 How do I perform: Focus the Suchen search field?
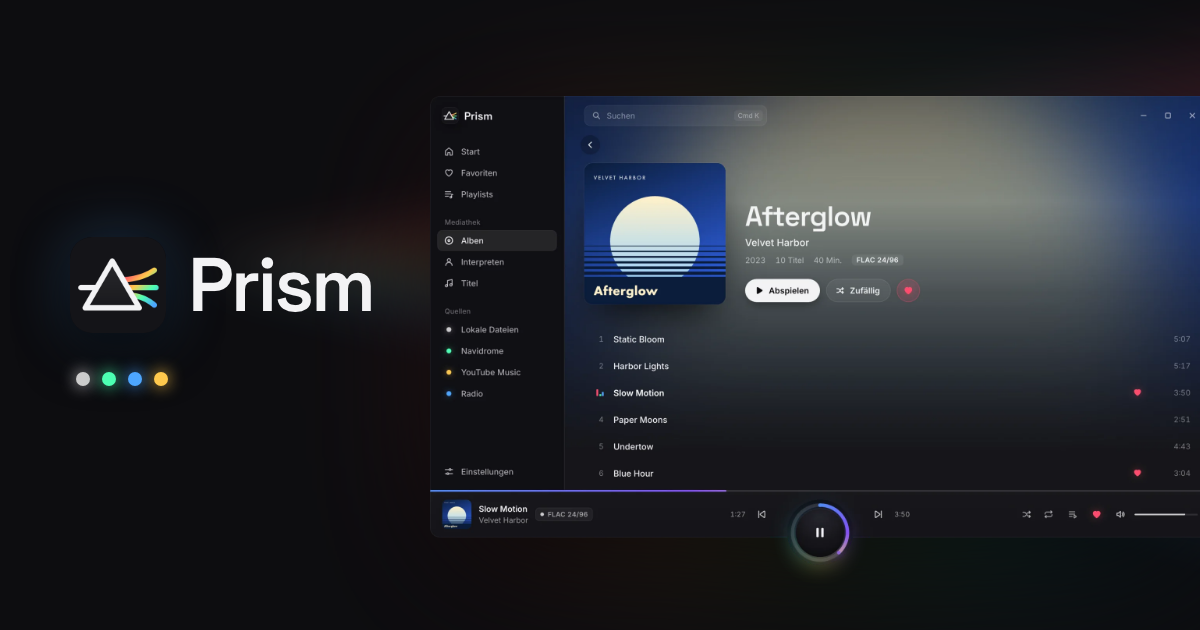coord(675,116)
